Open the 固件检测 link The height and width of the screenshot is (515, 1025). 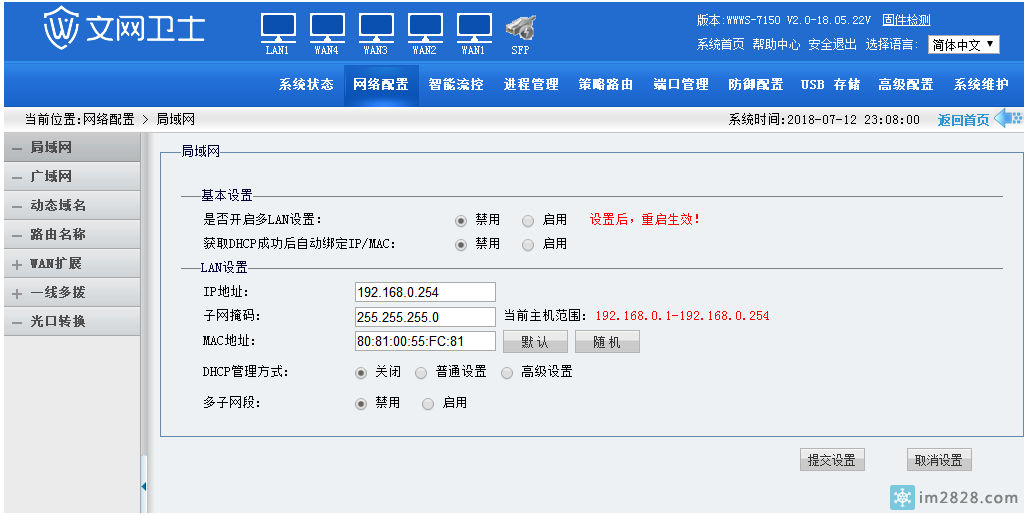coord(906,20)
